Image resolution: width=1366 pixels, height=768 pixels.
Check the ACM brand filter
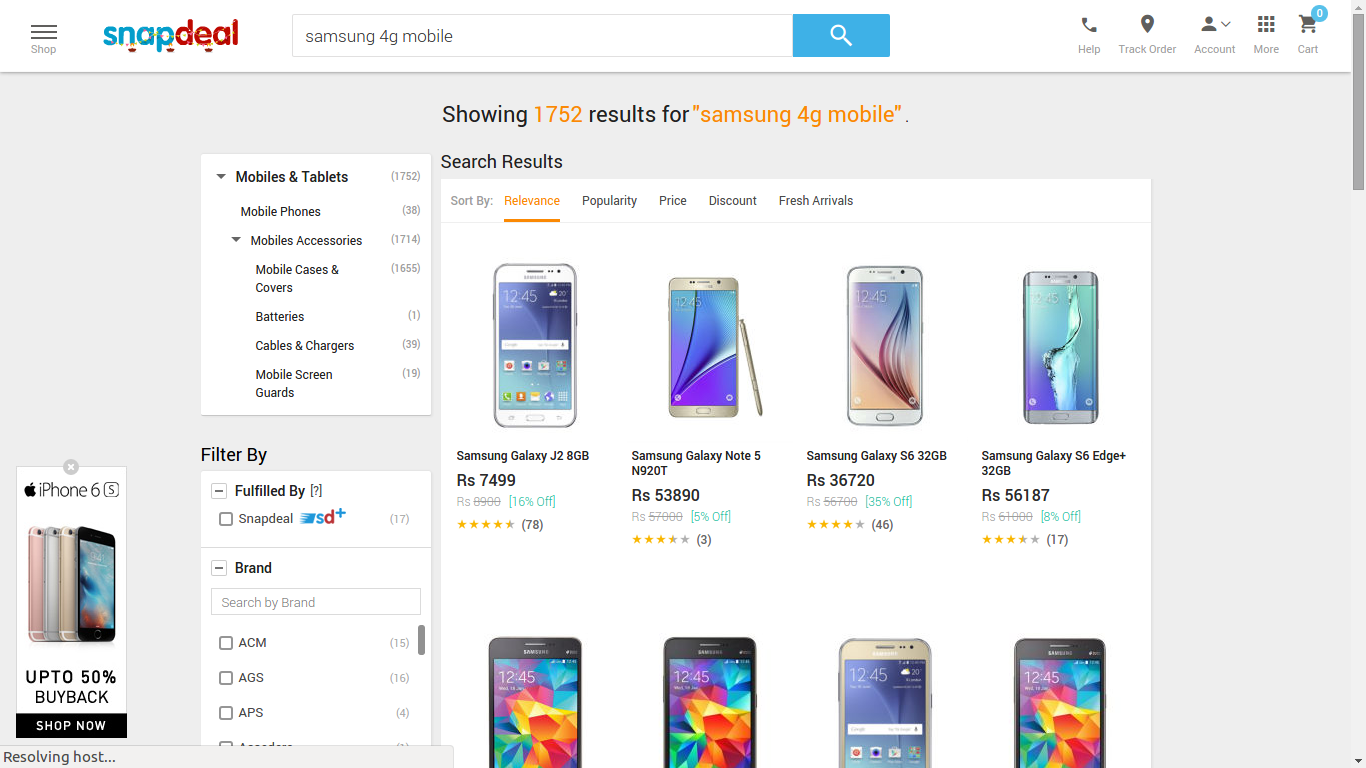pyautogui.click(x=226, y=643)
